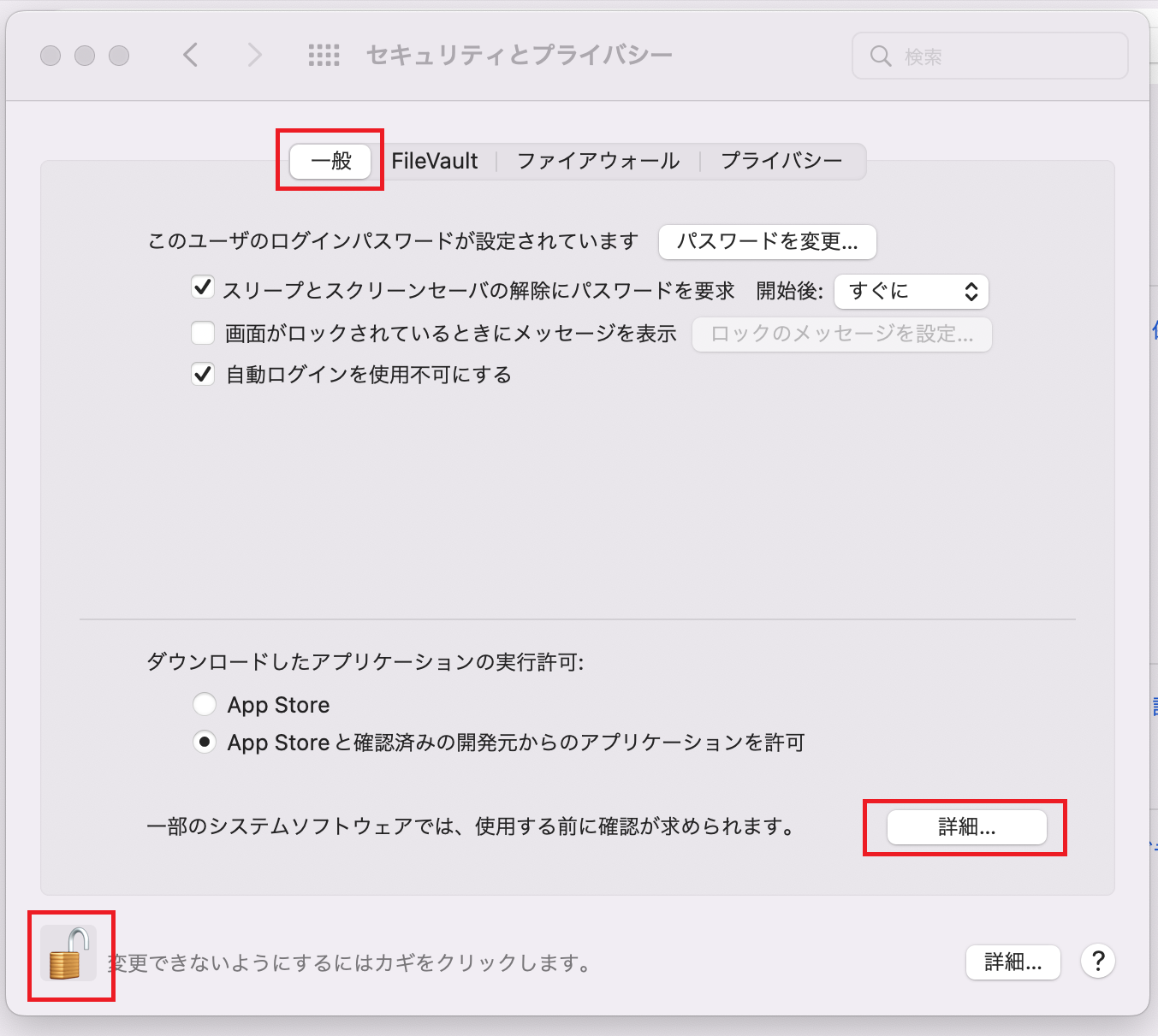The image size is (1158, 1036).
Task: Open the すぐに delay dropdown
Action: click(911, 292)
